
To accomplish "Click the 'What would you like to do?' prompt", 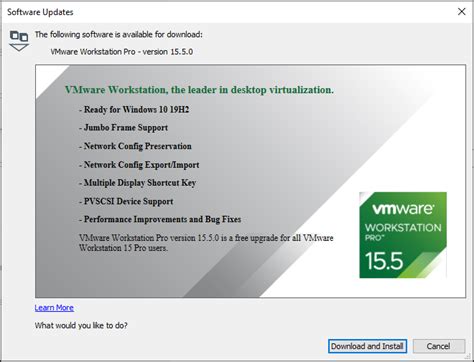I will pos(81,325).
